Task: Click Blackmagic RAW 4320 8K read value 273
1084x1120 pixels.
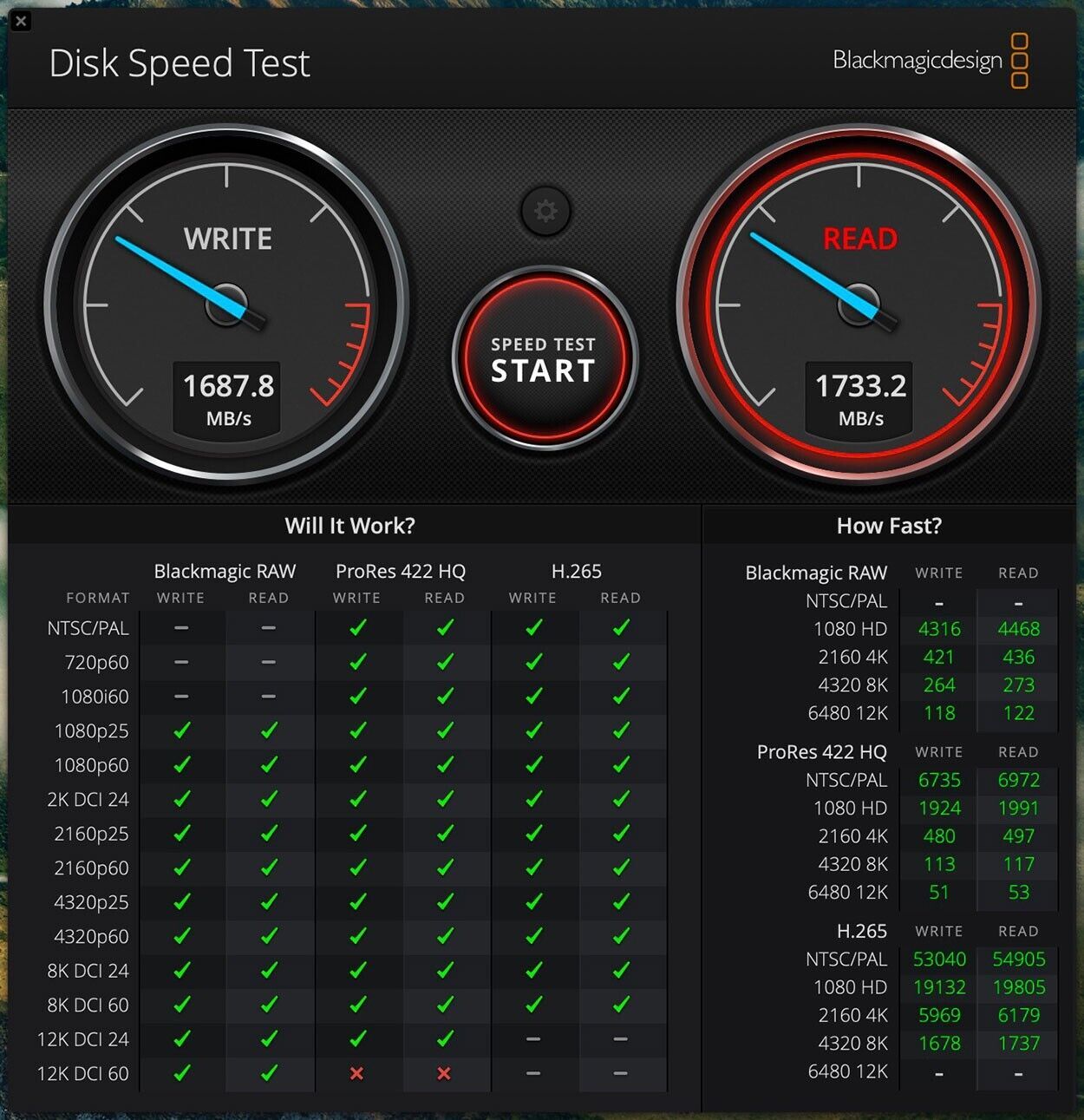Action: [x=1018, y=685]
